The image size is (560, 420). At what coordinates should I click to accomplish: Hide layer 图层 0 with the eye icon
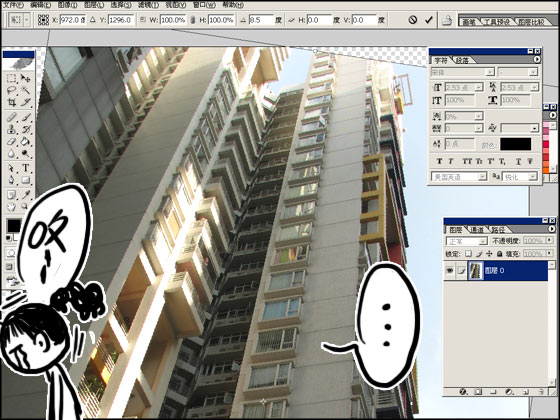click(450, 270)
